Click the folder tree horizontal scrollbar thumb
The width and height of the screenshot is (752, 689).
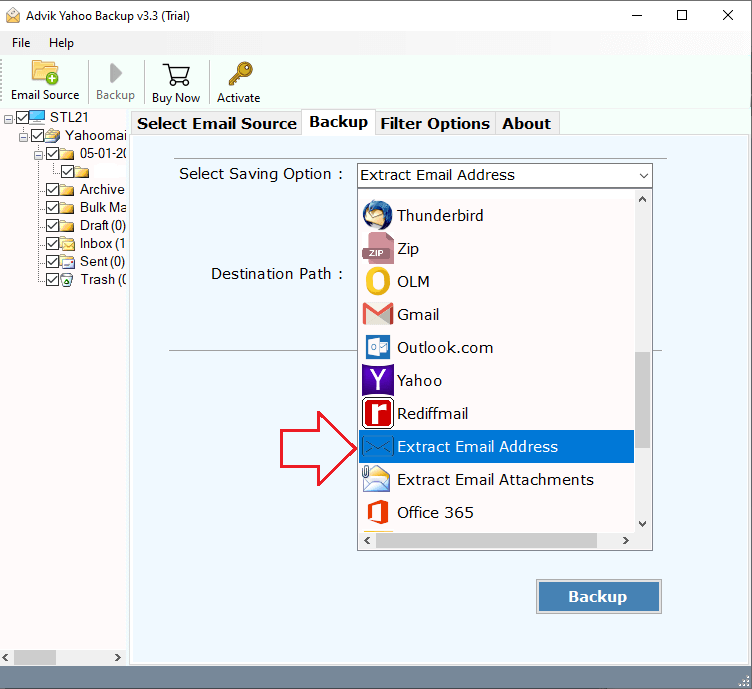point(35,657)
